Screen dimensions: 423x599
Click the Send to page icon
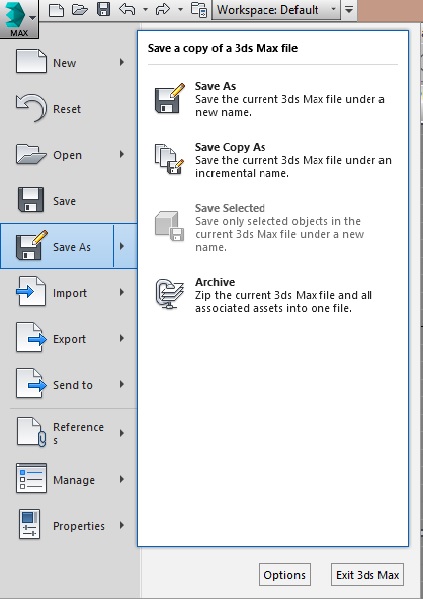coord(31,384)
